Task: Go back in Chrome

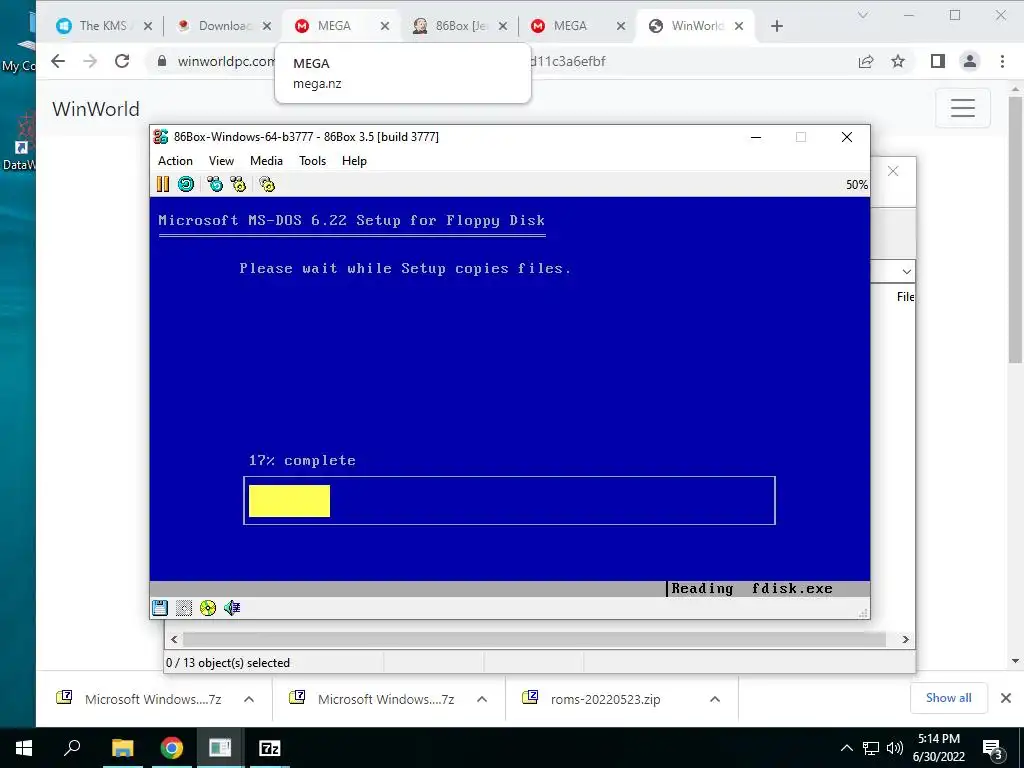Action: tap(58, 61)
